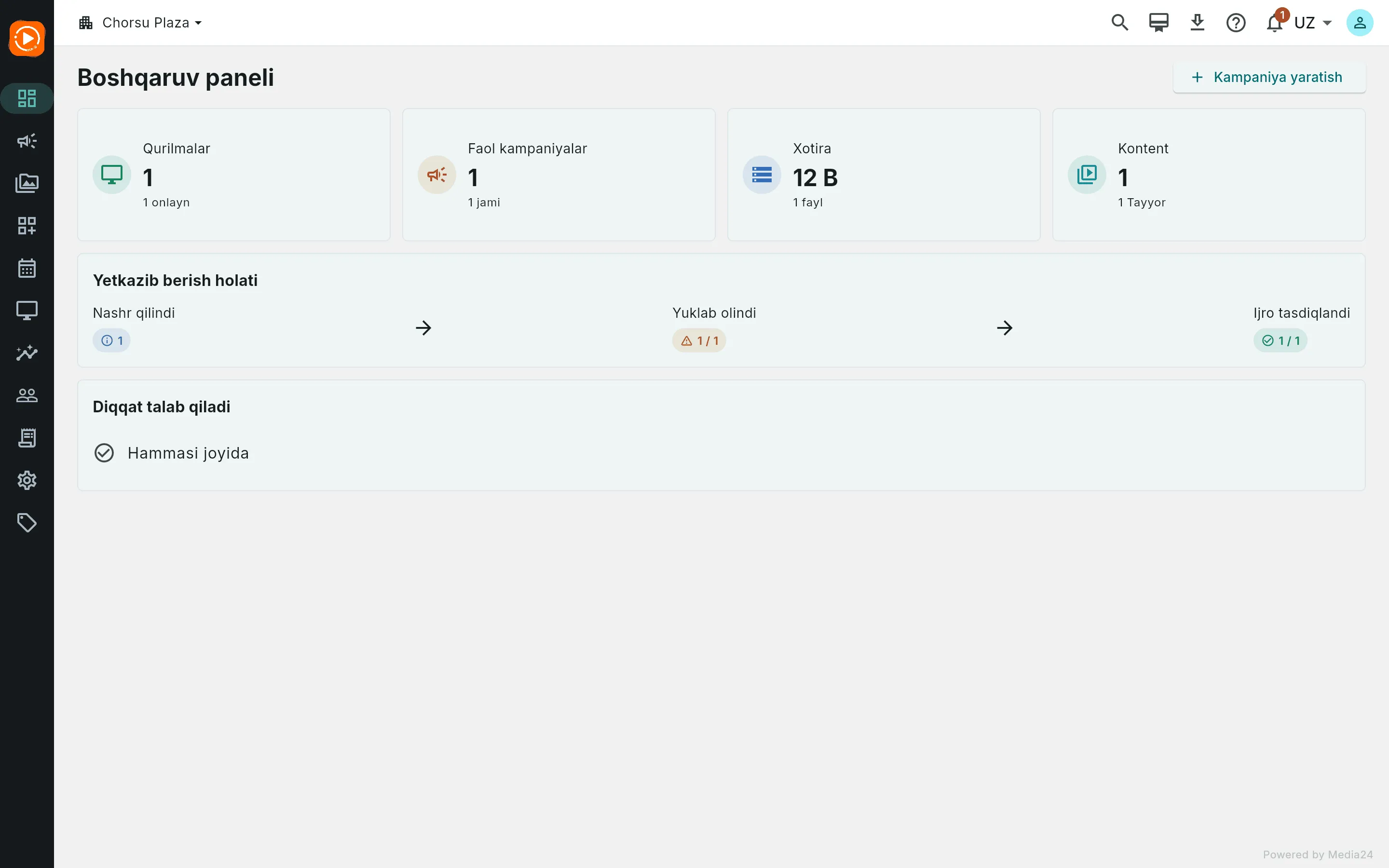The width and height of the screenshot is (1389, 868).
Task: Open the UZ language dropdown
Action: [x=1313, y=23]
